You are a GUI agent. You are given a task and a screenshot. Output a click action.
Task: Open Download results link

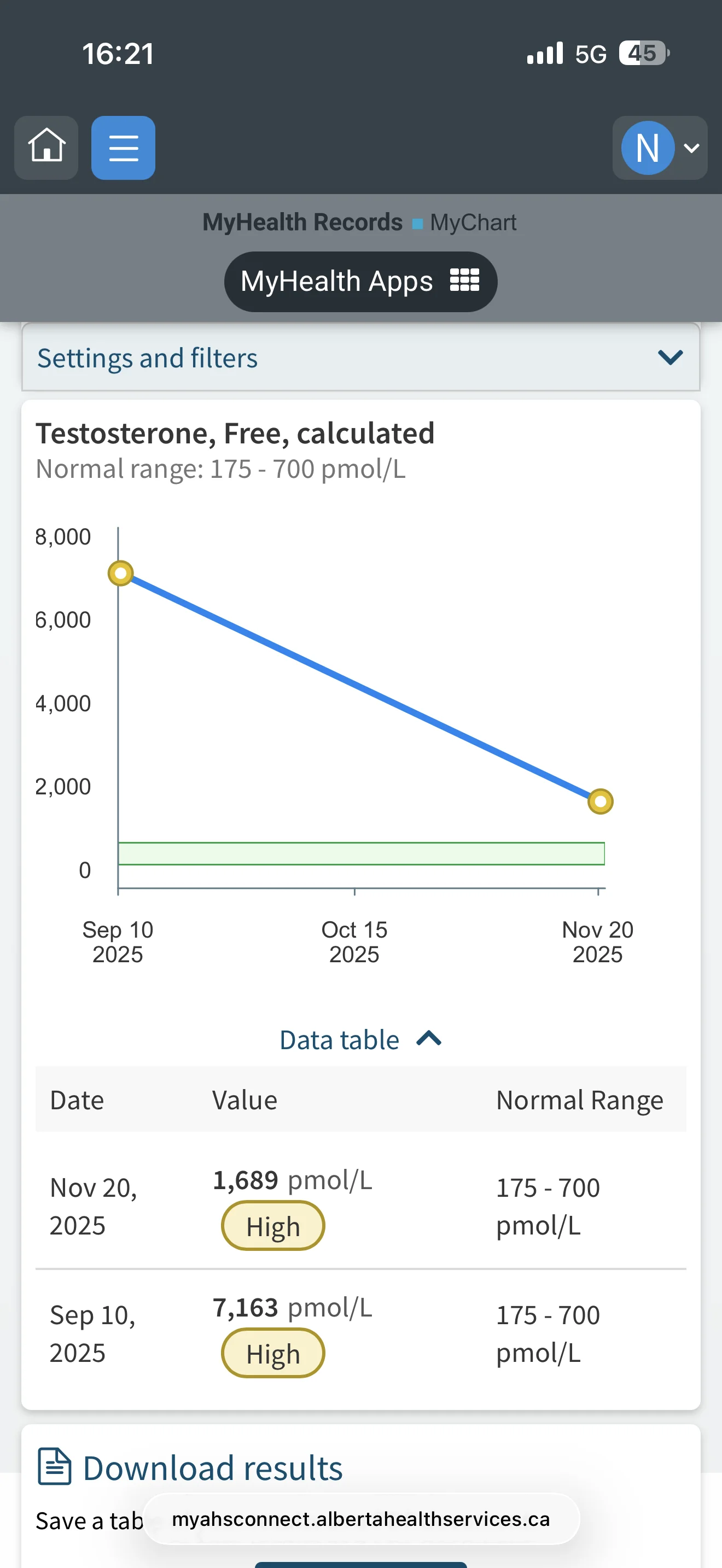pos(212,1468)
